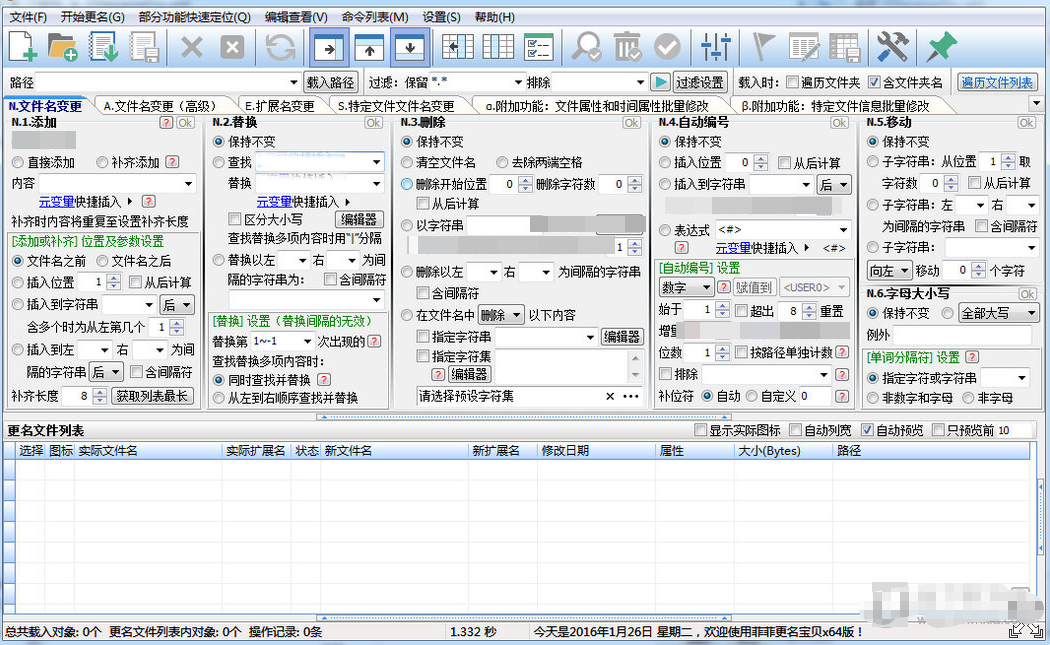Image resolution: width=1050 pixels, height=645 pixels.
Task: Click the checklist icon in toolbar
Action: coord(538,47)
